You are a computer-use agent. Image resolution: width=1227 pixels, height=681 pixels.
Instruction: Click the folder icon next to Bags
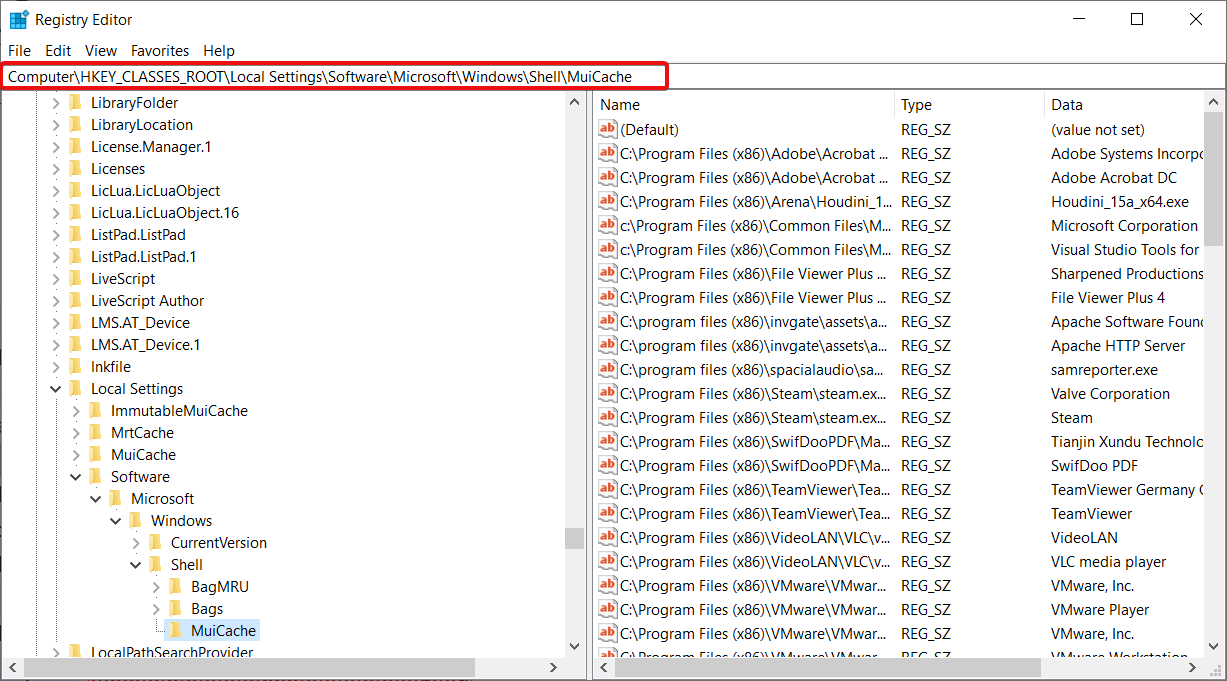[175, 609]
